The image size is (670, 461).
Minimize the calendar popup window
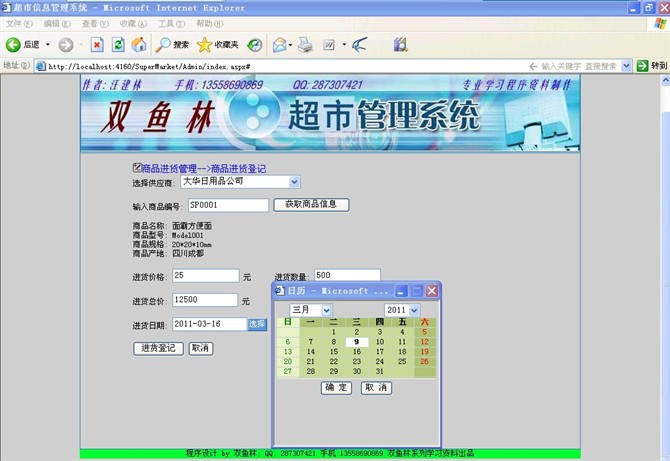click(400, 291)
